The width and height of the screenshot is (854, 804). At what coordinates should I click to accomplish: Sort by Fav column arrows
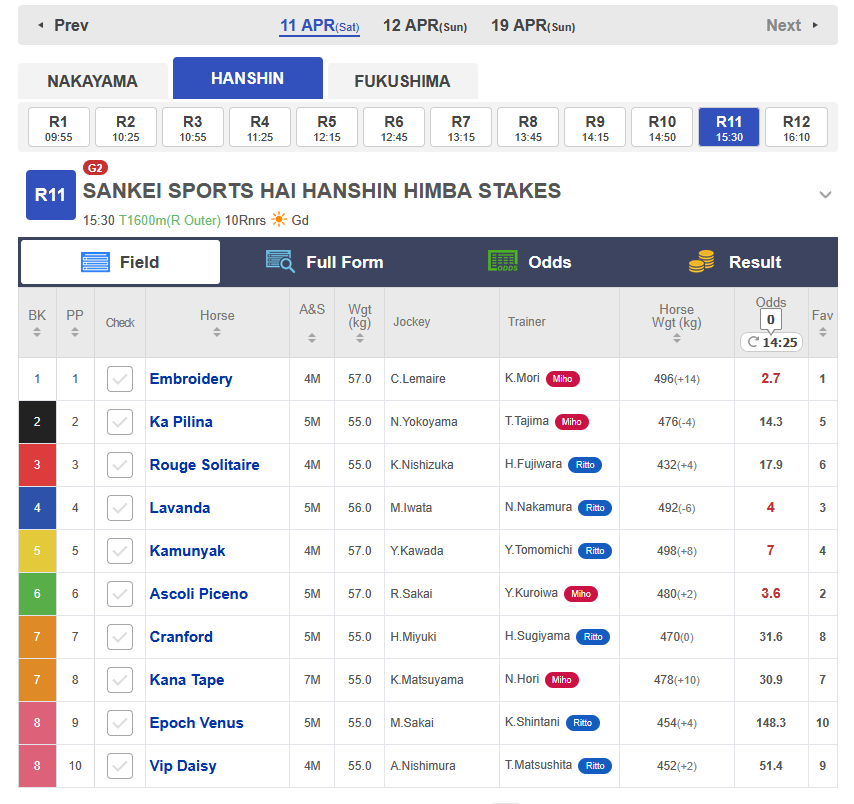pyautogui.click(x=822, y=332)
